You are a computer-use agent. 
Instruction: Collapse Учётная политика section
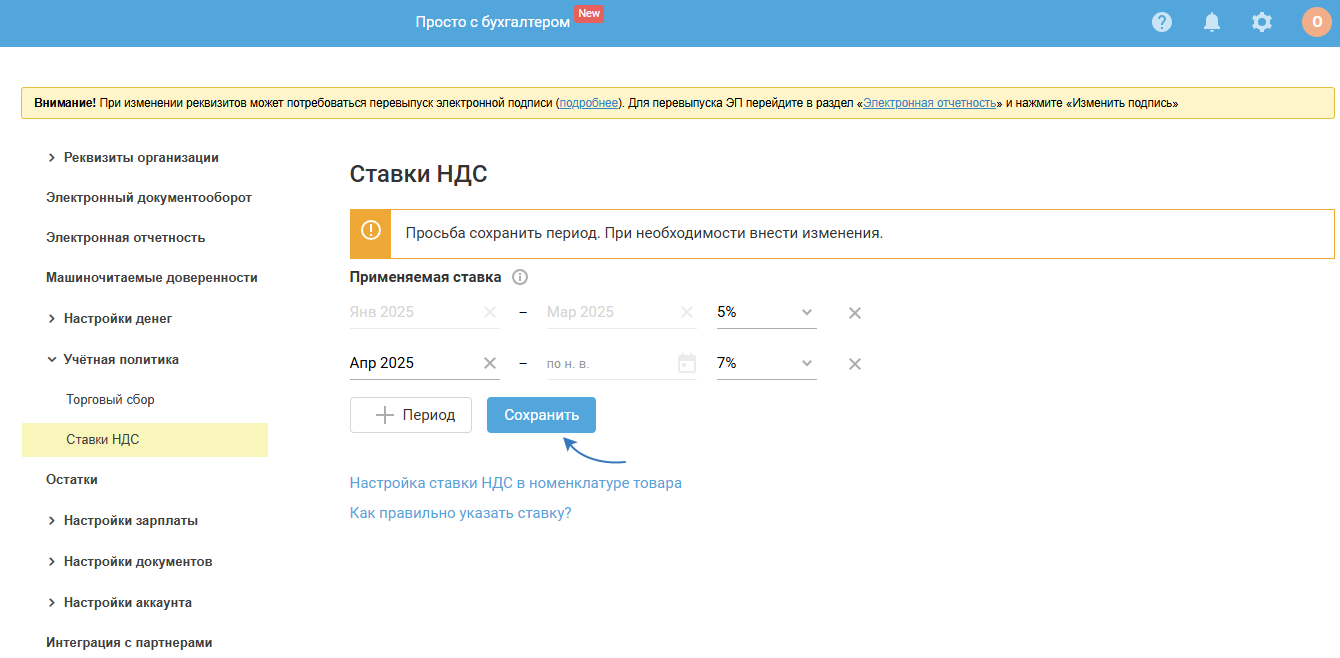click(x=113, y=359)
